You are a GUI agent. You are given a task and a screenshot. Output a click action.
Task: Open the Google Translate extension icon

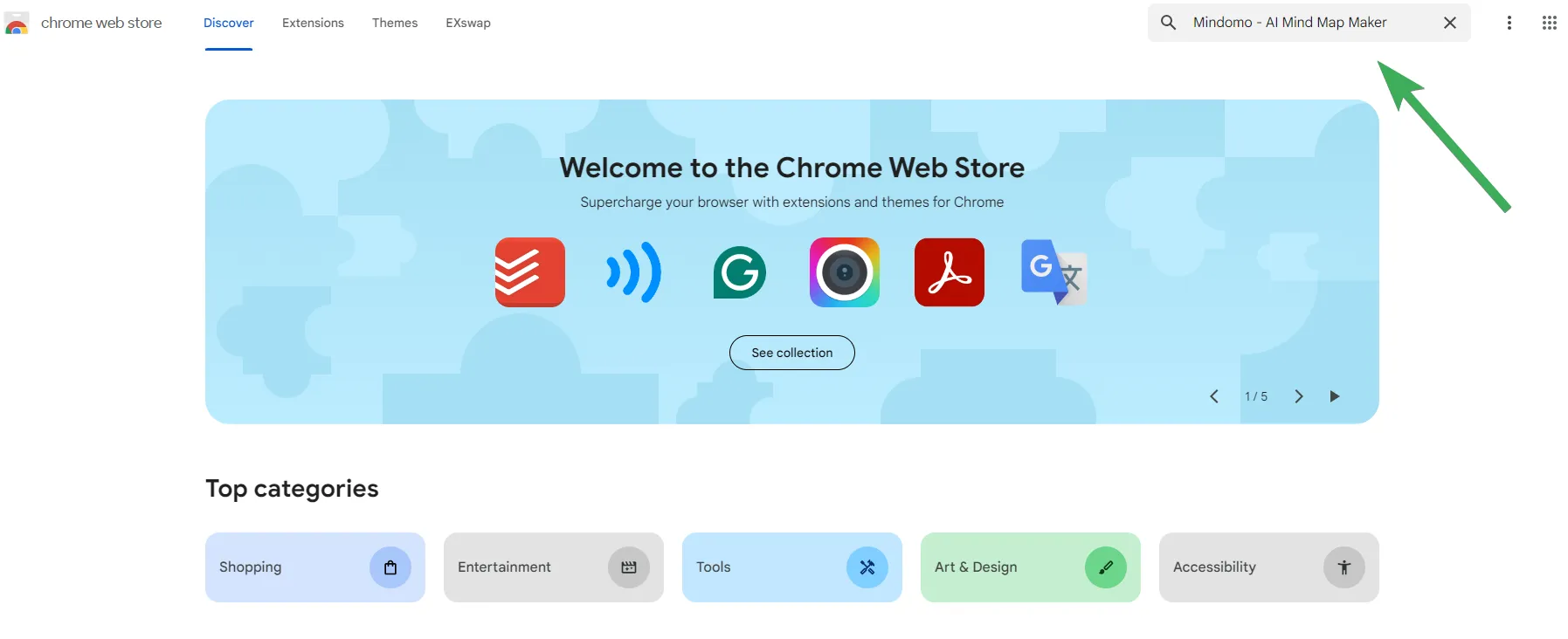(1054, 272)
